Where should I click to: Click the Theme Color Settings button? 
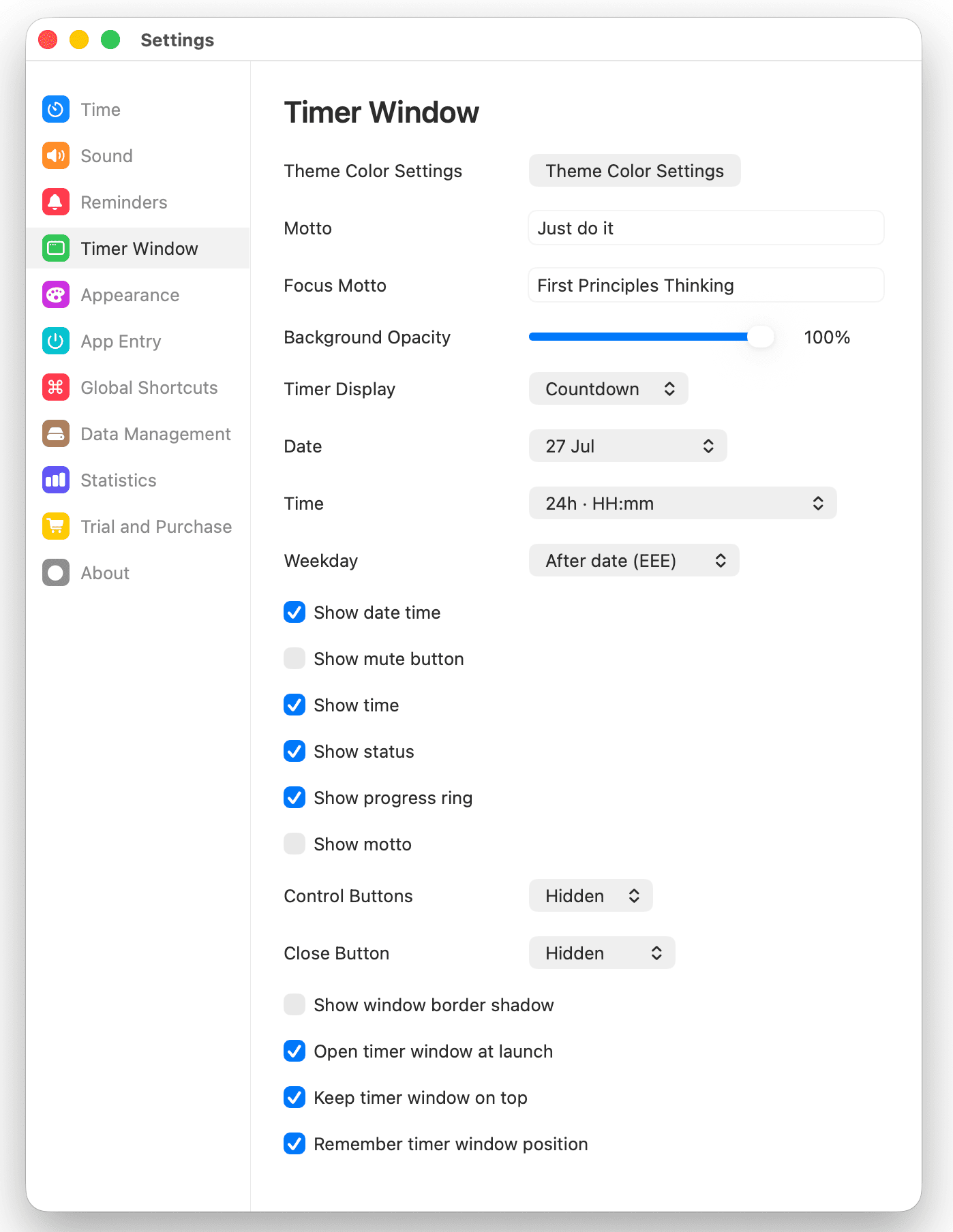[635, 171]
